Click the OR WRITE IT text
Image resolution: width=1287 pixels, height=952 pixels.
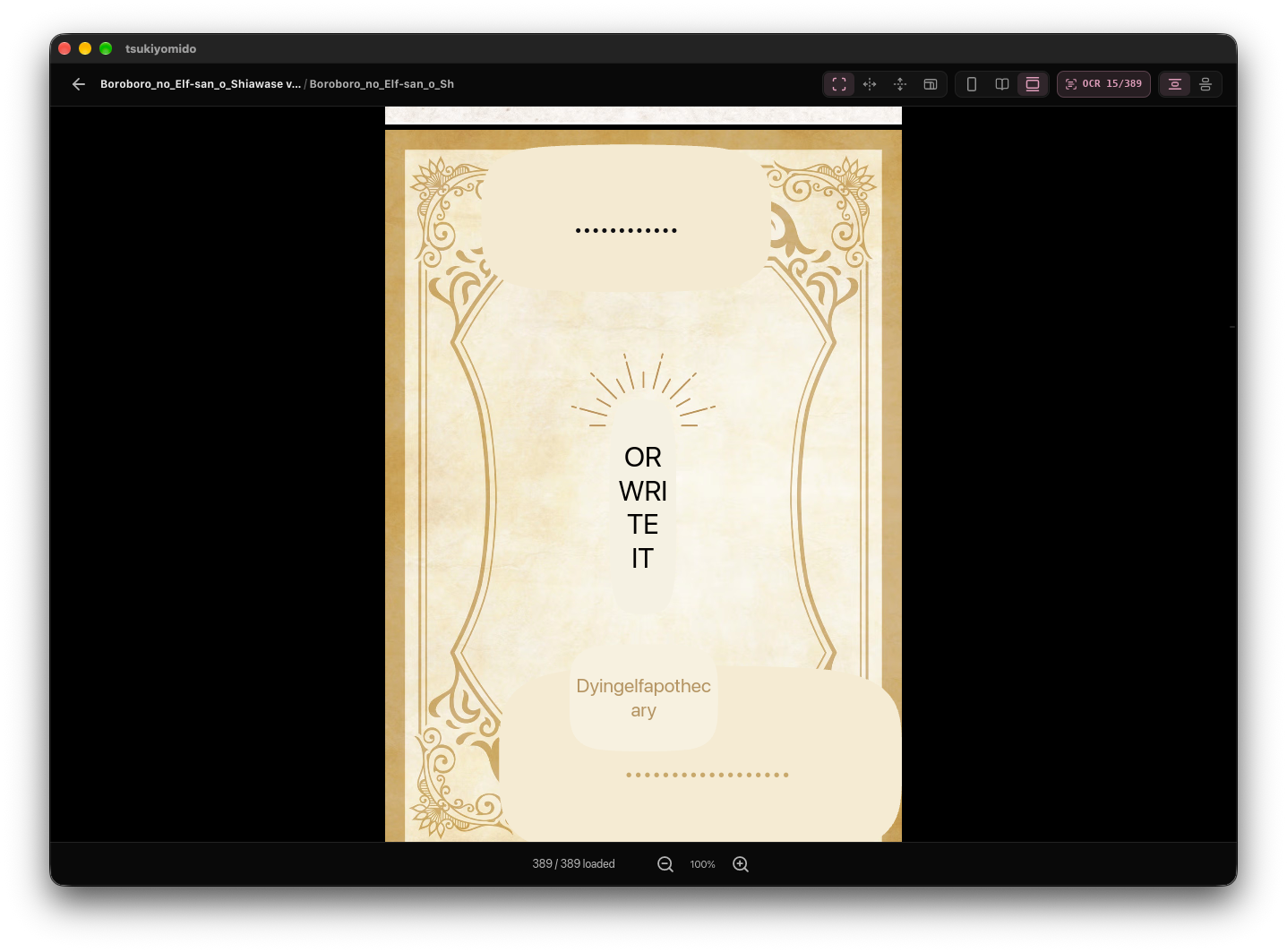tap(643, 508)
